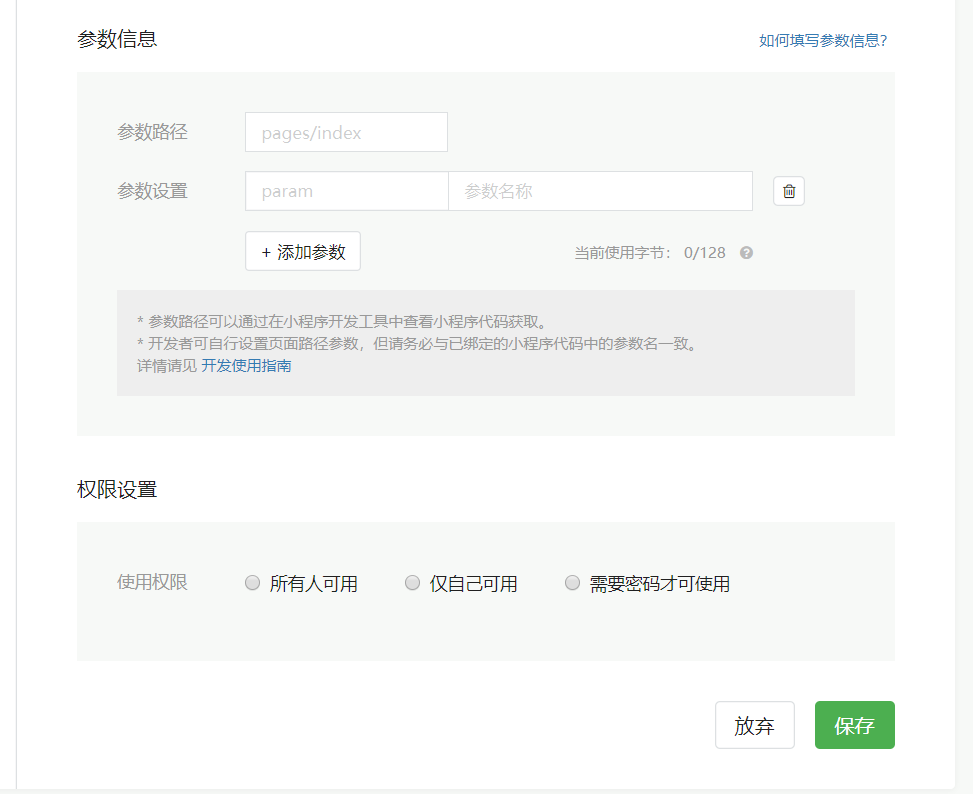The width and height of the screenshot is (973, 794).
Task: Open the 如何填写参数信息 help link
Action: point(822,41)
